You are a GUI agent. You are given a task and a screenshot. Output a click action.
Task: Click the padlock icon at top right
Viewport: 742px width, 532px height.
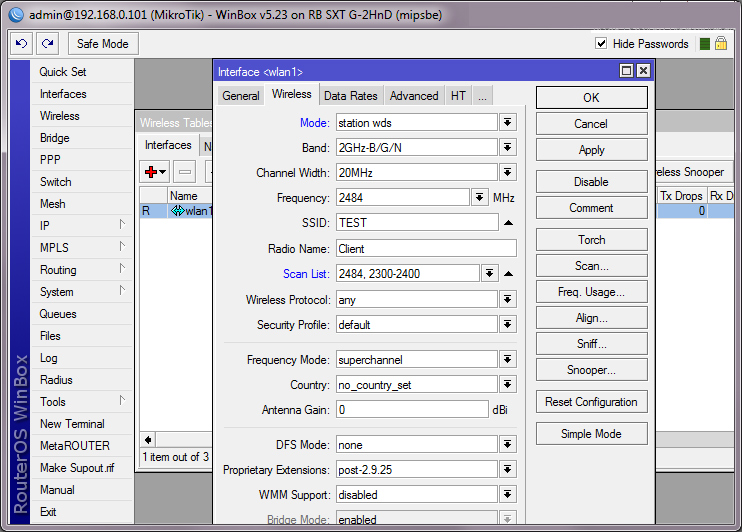[x=721, y=44]
